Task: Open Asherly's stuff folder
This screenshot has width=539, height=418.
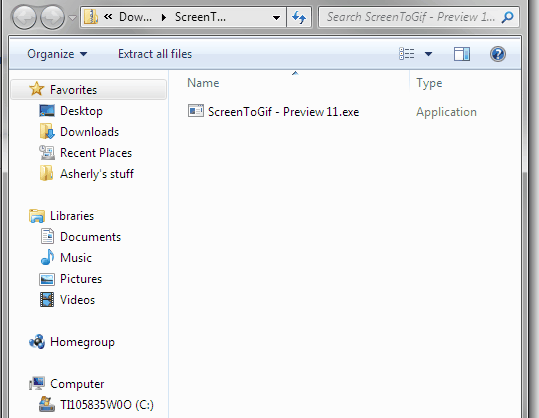Action: [x=97, y=174]
